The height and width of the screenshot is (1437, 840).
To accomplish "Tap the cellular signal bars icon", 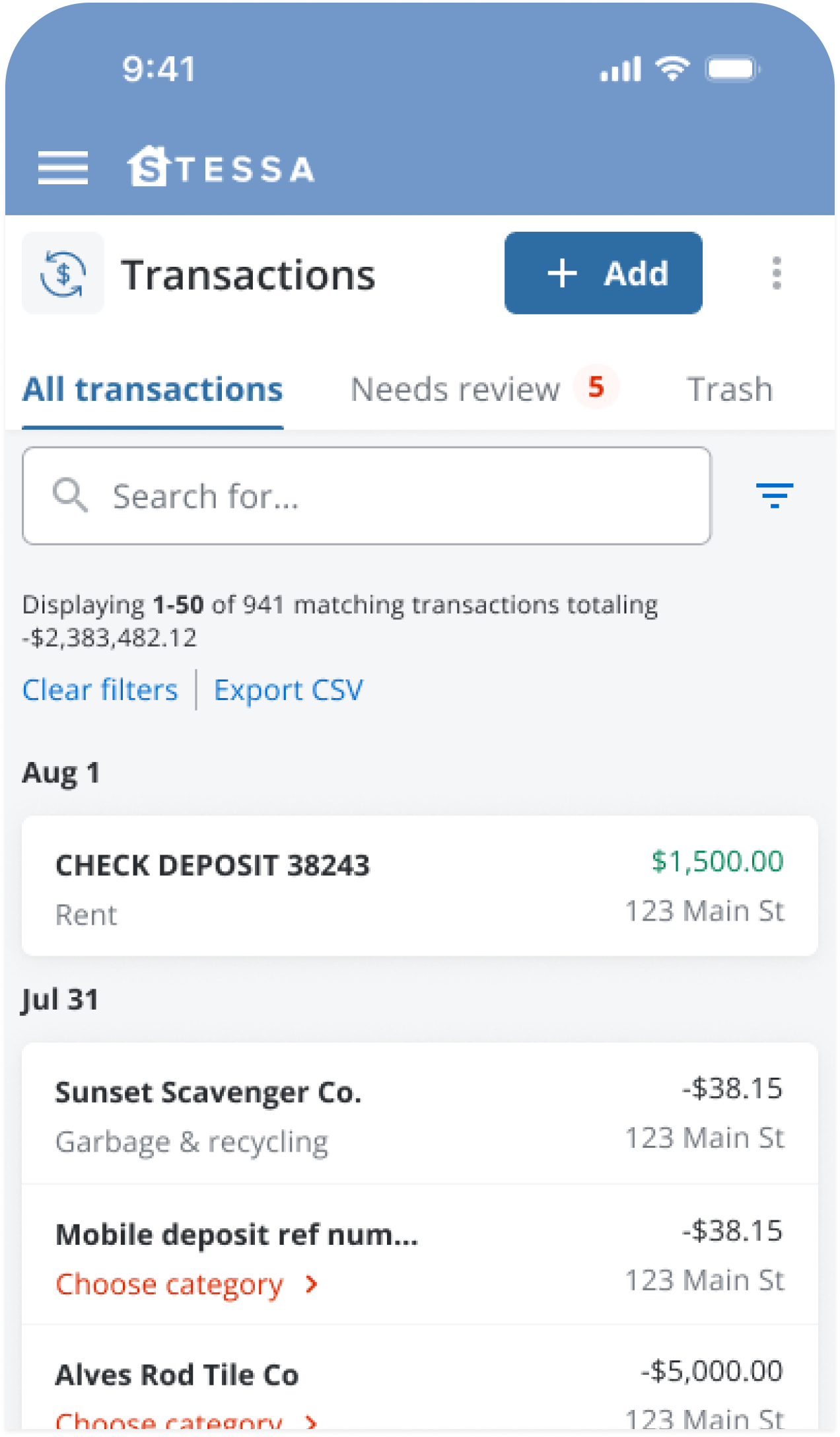I will pos(620,69).
